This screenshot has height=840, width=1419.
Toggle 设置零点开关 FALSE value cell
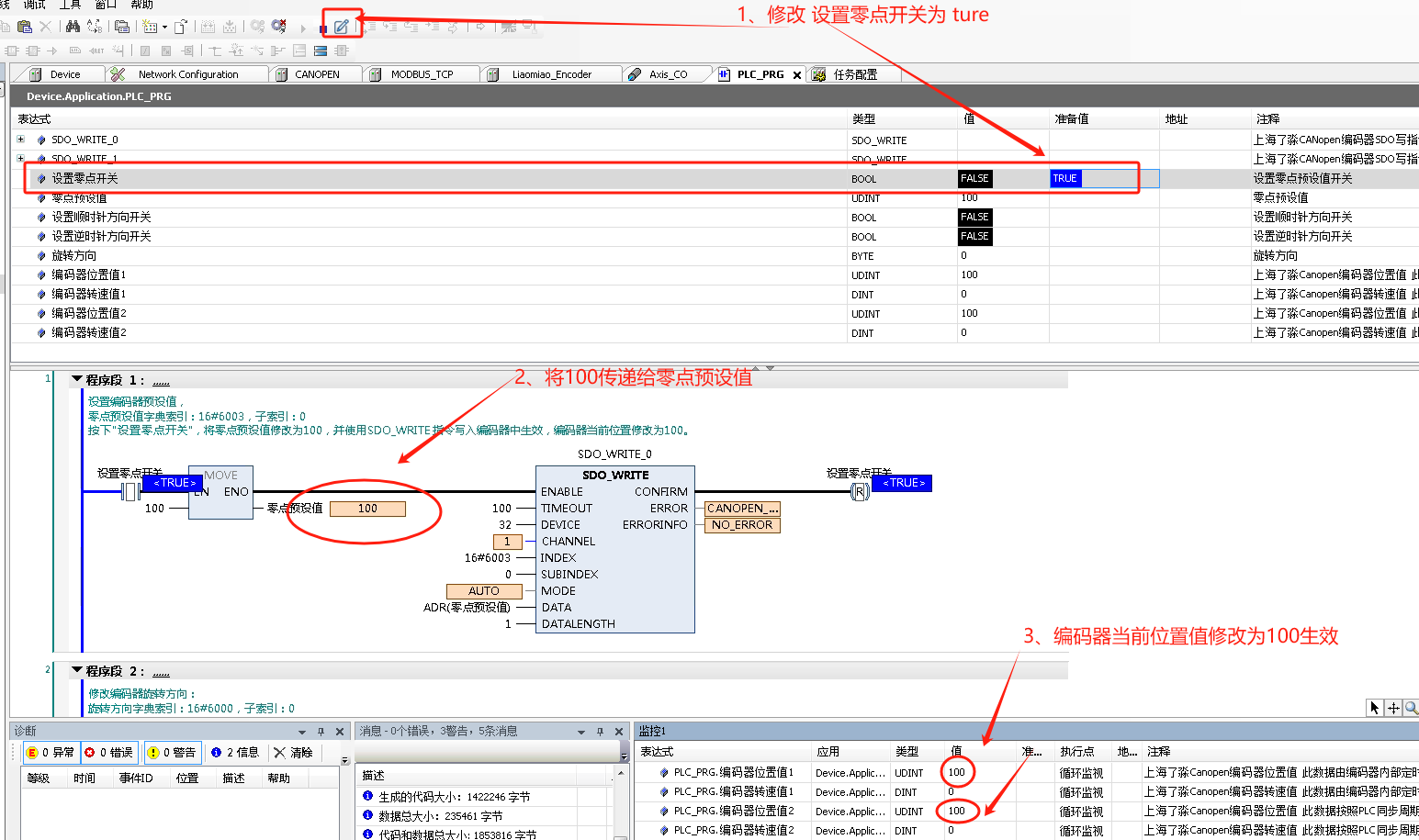pyautogui.click(x=974, y=179)
